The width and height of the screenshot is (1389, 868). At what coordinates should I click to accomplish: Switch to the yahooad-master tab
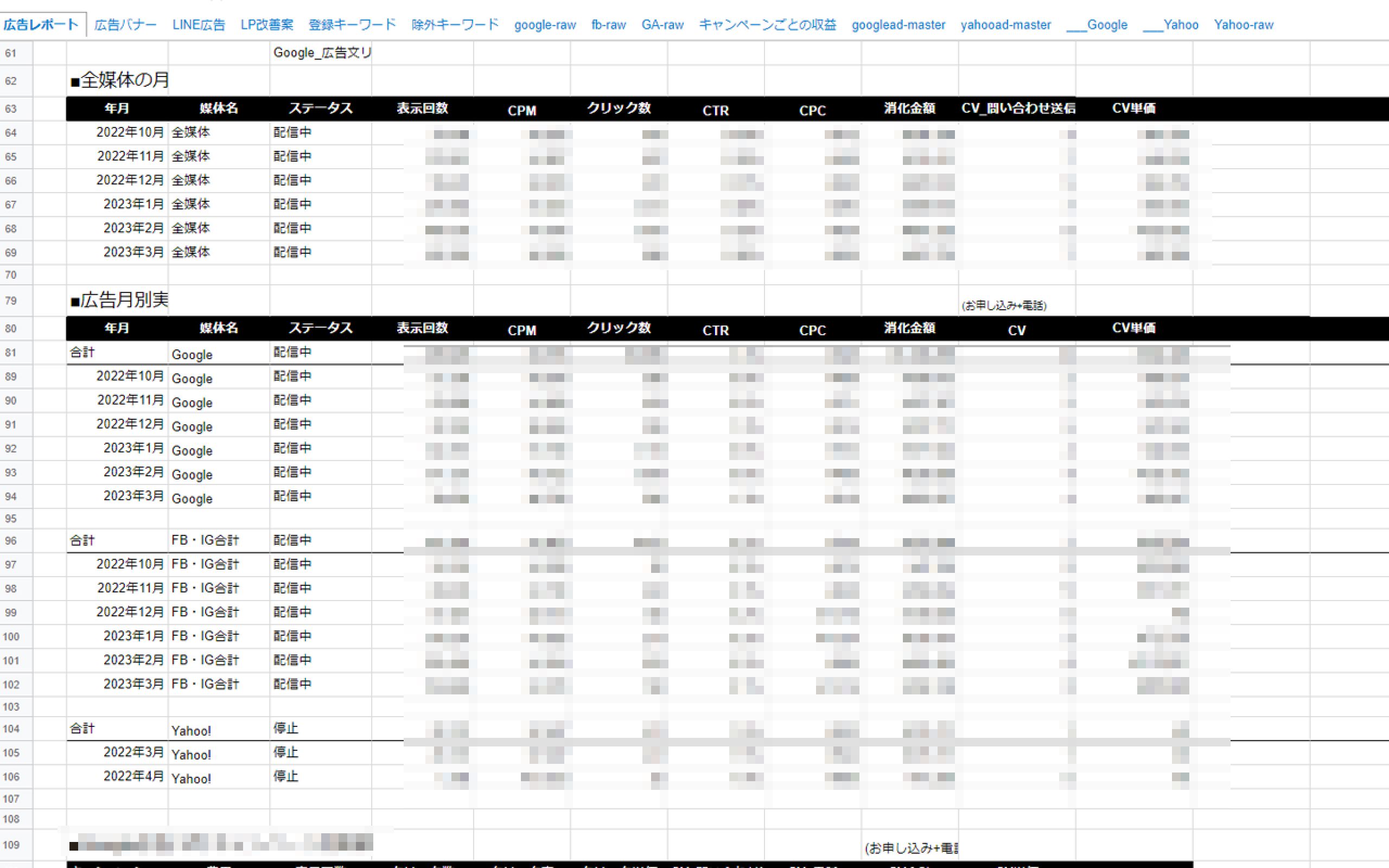[x=1005, y=25]
